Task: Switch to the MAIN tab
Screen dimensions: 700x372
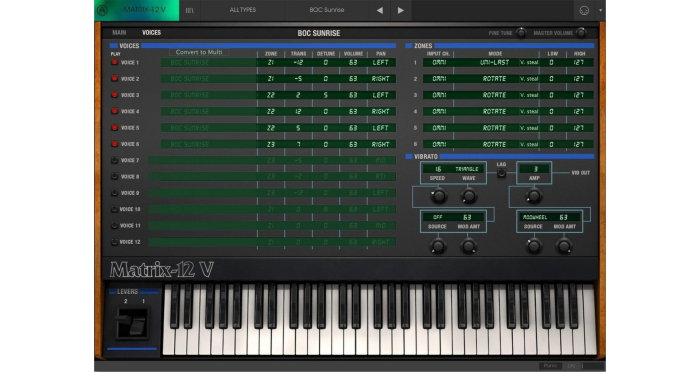Action: pyautogui.click(x=119, y=33)
